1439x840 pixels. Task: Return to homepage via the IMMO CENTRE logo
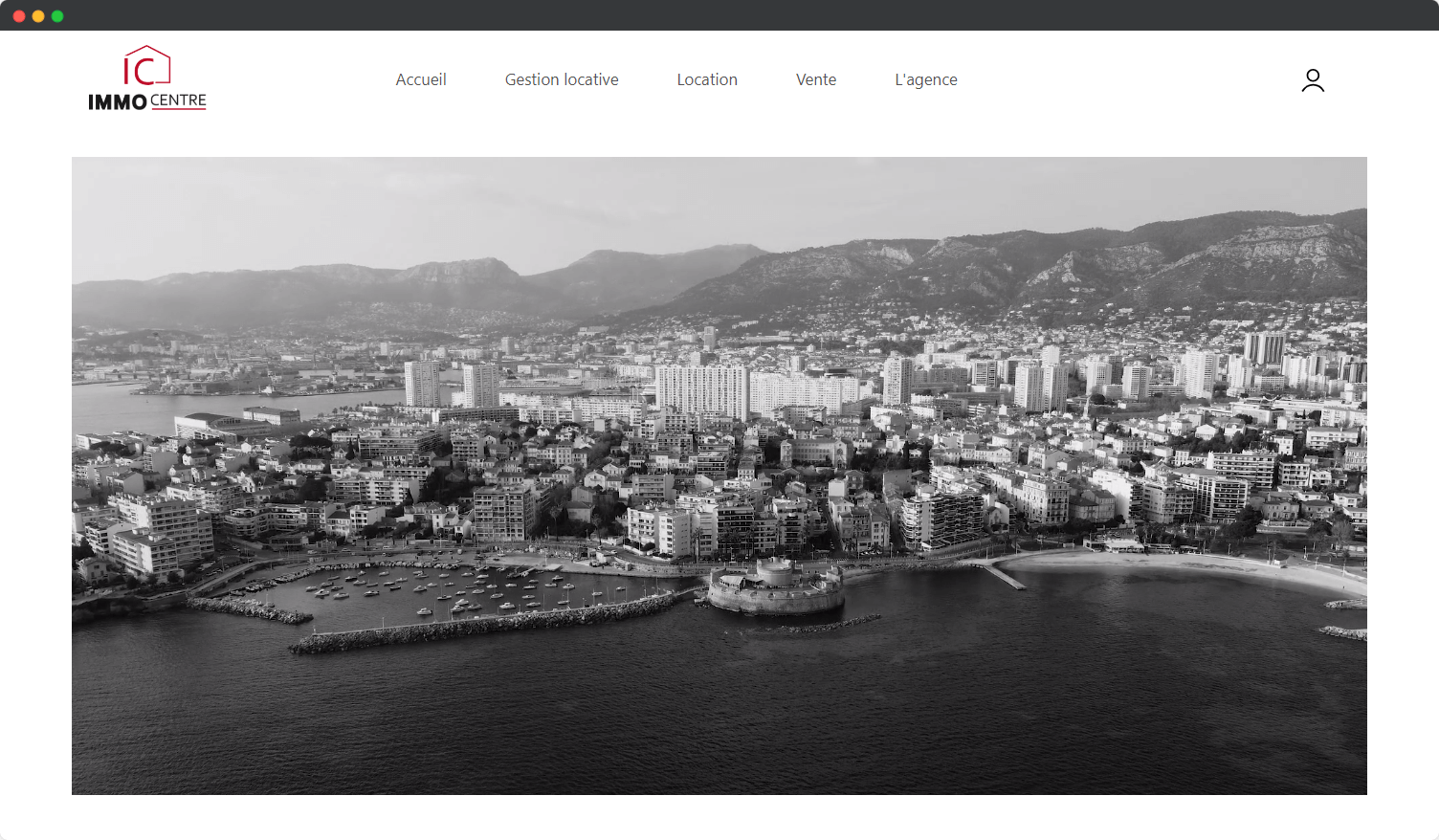(145, 77)
